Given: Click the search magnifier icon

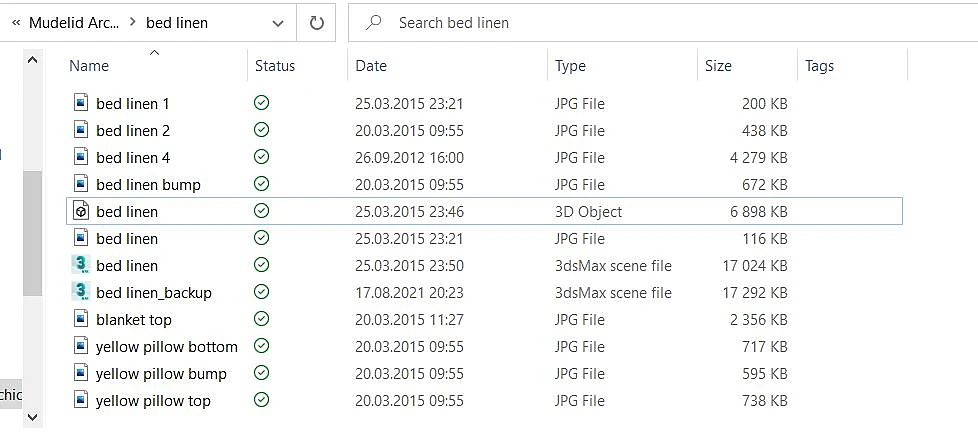Looking at the screenshot, I should (x=373, y=23).
